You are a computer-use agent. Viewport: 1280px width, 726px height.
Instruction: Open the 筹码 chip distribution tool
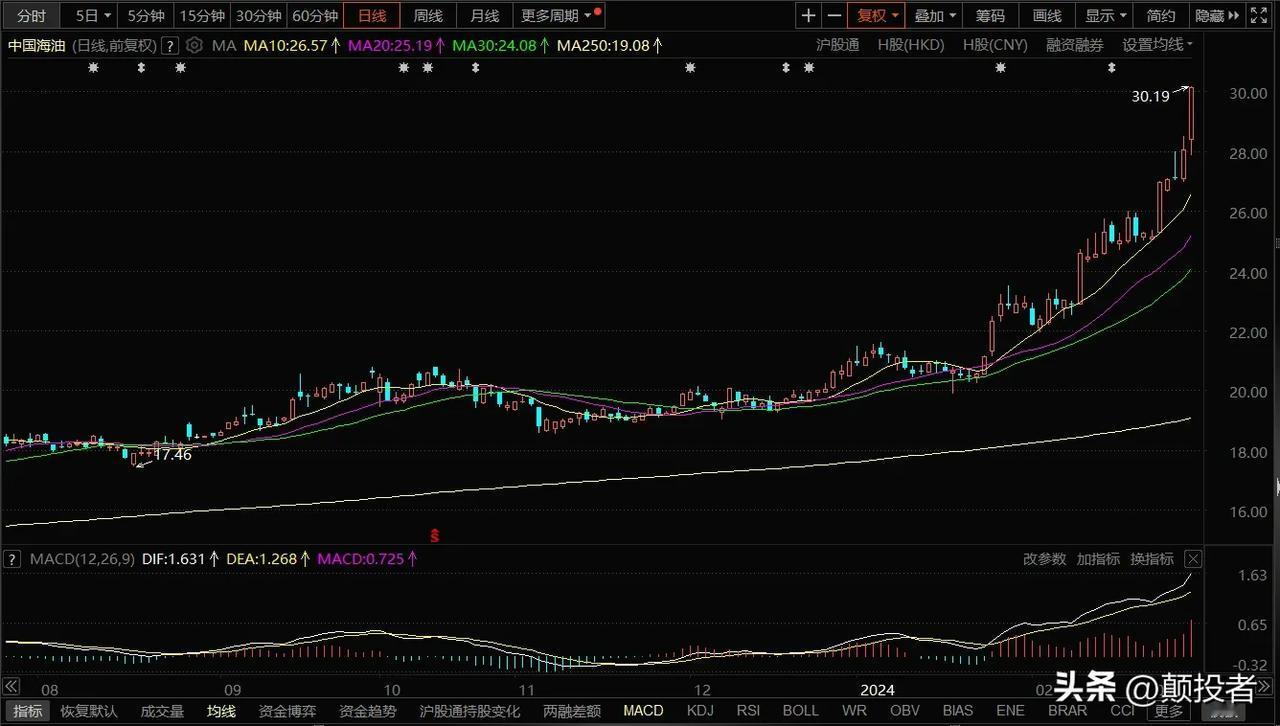pyautogui.click(x=990, y=15)
